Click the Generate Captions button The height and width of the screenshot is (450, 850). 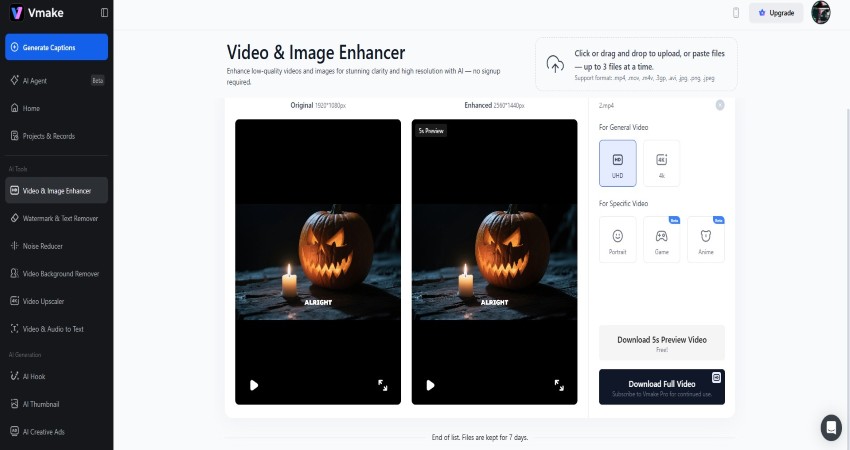click(x=56, y=46)
